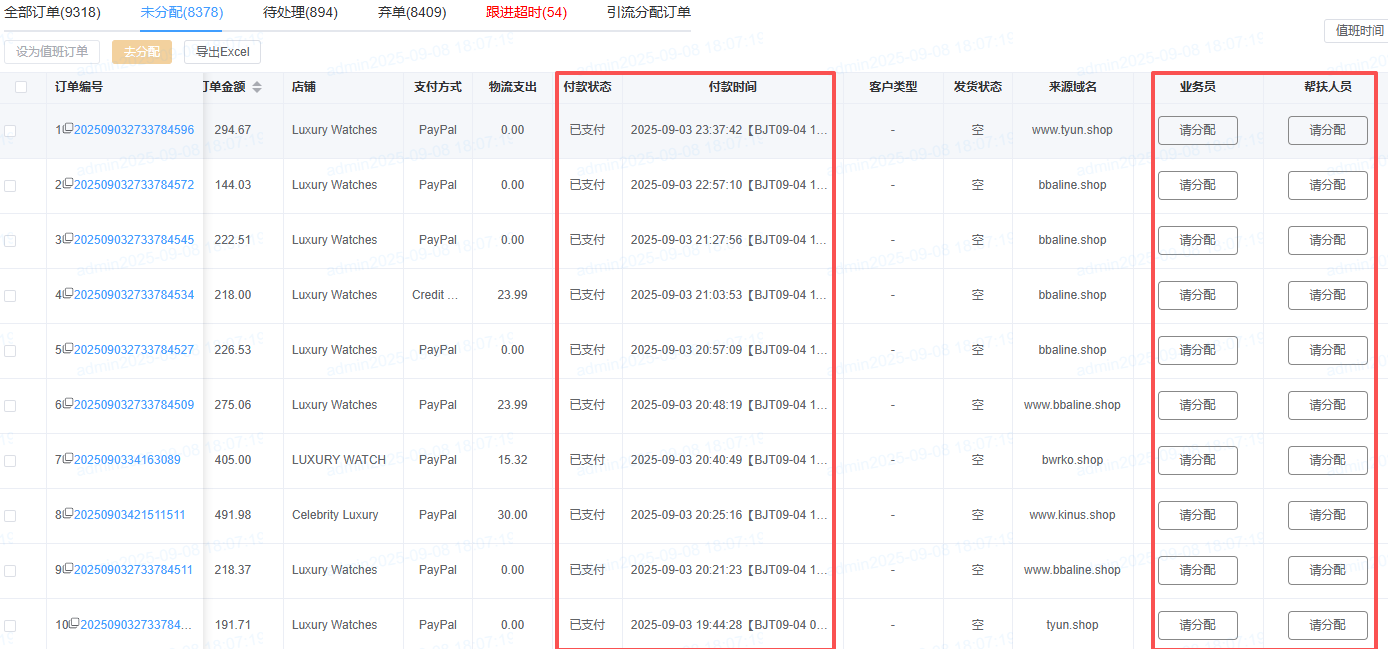This screenshot has height=649, width=1388.
Task: Click copy icon for order 202509032733784511
Action: (69, 569)
